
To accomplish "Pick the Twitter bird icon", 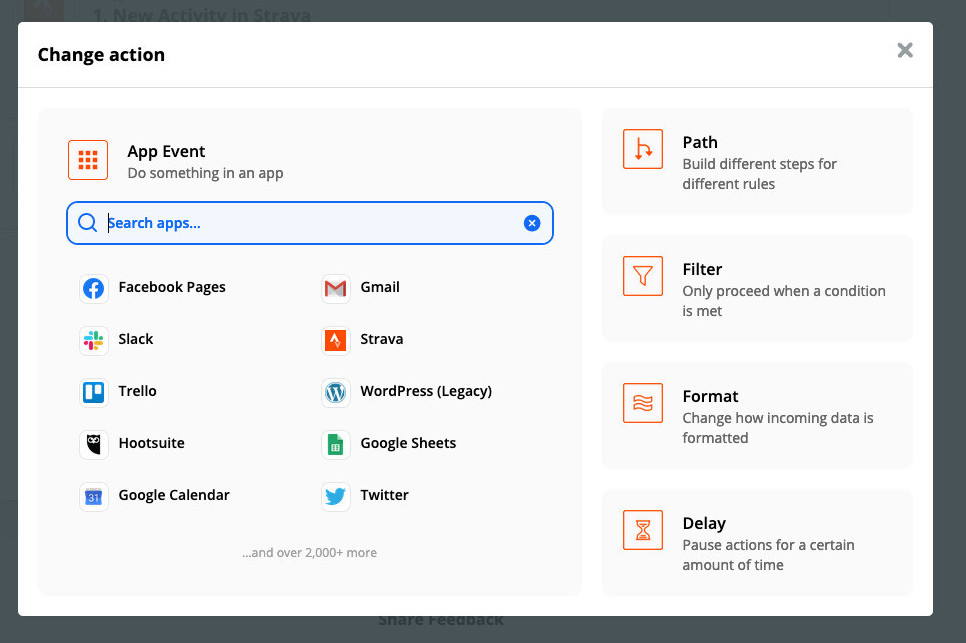I will (x=336, y=497).
